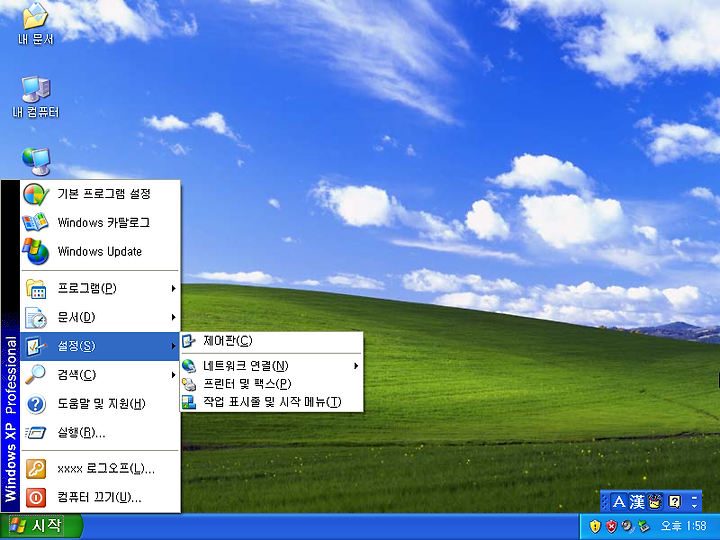
Task: Click the language bar A input mode icon
Action: (x=619, y=502)
